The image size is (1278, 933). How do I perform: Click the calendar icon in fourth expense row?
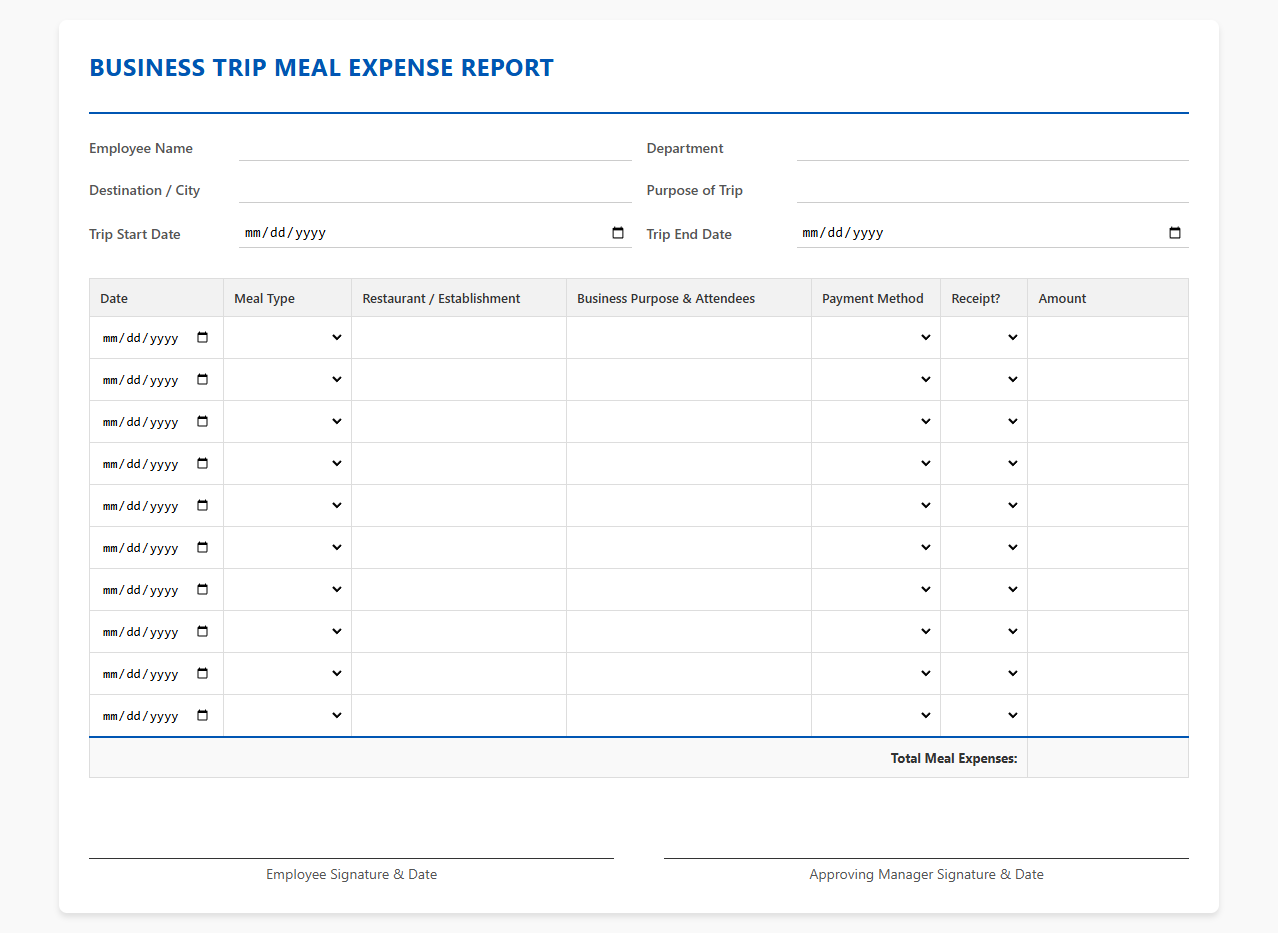[203, 464]
